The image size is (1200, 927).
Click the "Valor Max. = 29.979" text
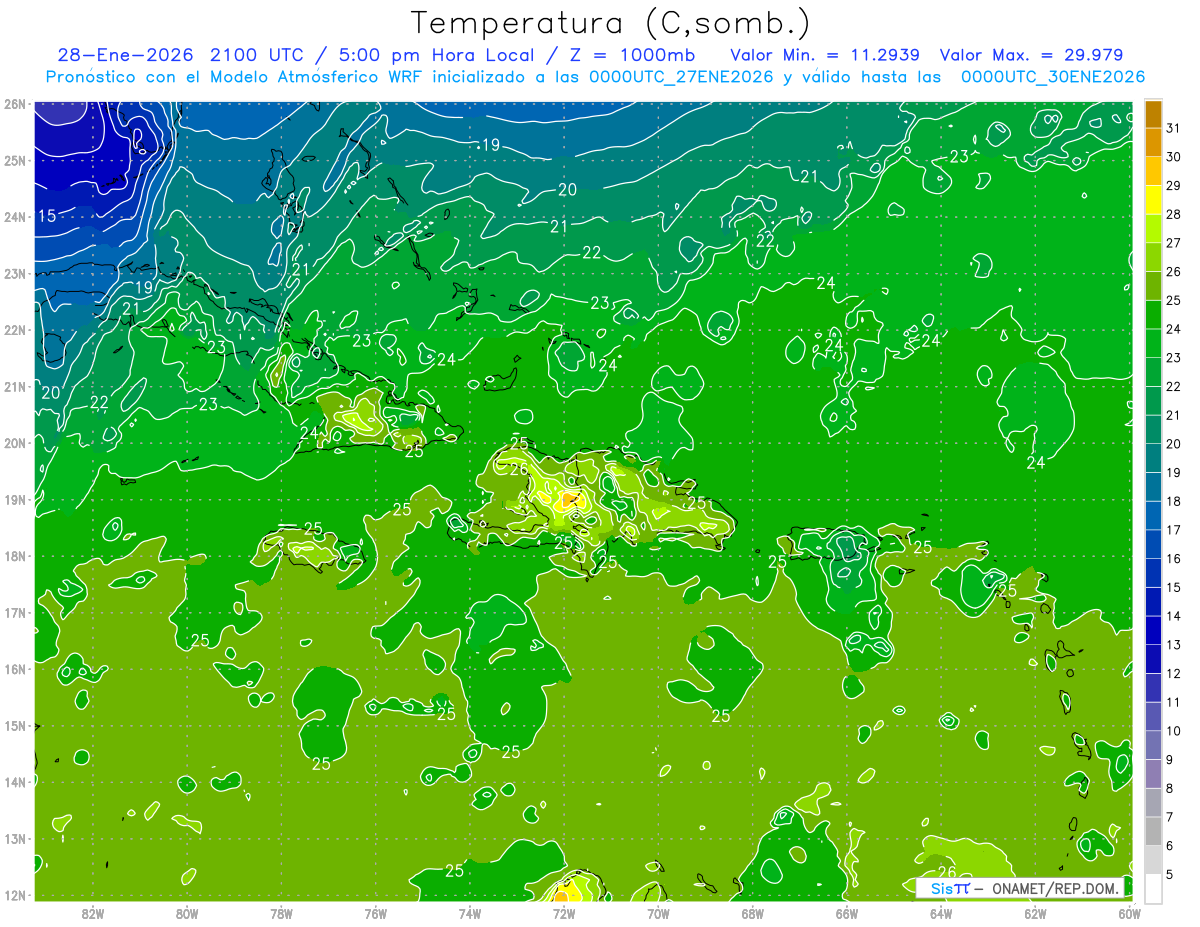tap(1031, 55)
